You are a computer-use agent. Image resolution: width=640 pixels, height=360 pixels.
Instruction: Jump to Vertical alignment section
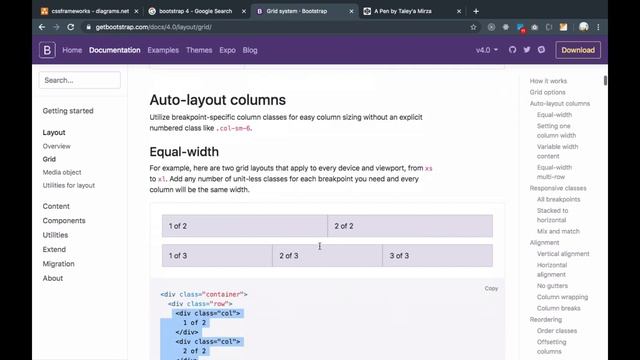tap(563, 254)
